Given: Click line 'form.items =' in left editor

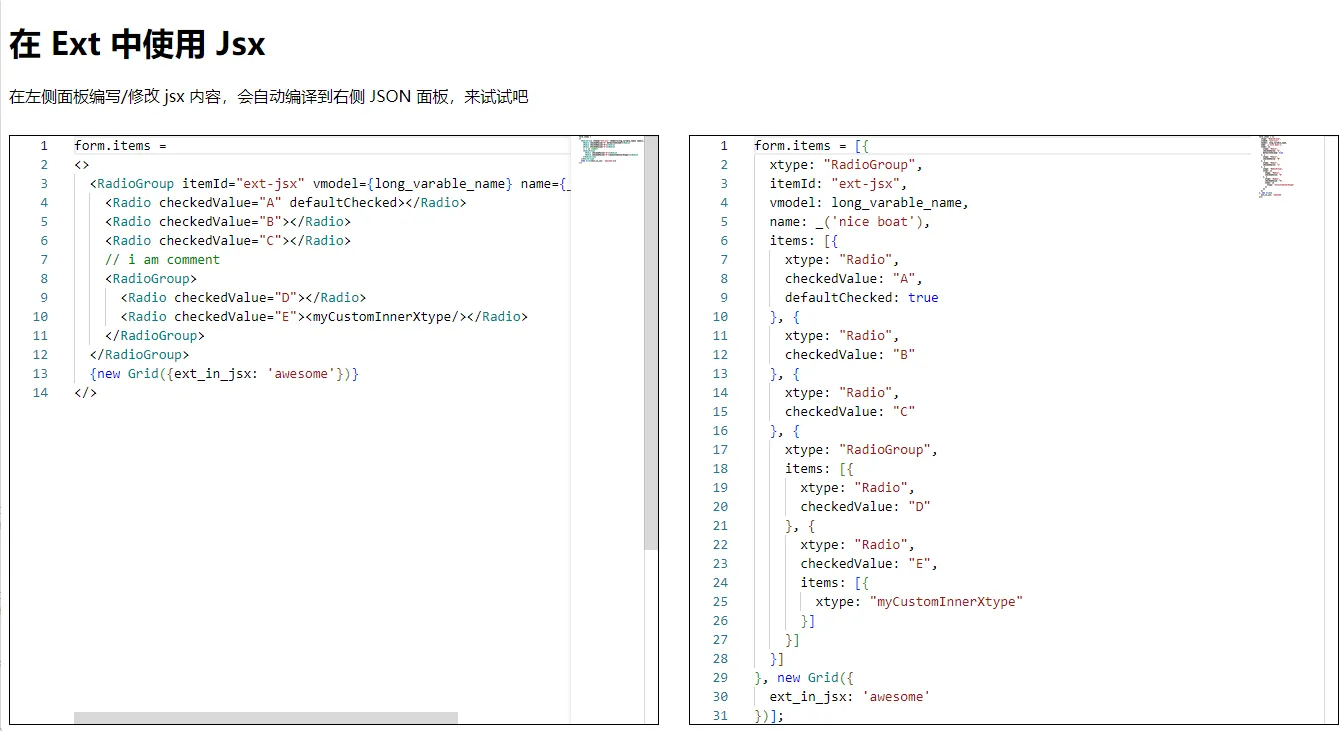Looking at the screenshot, I should [x=120, y=146].
